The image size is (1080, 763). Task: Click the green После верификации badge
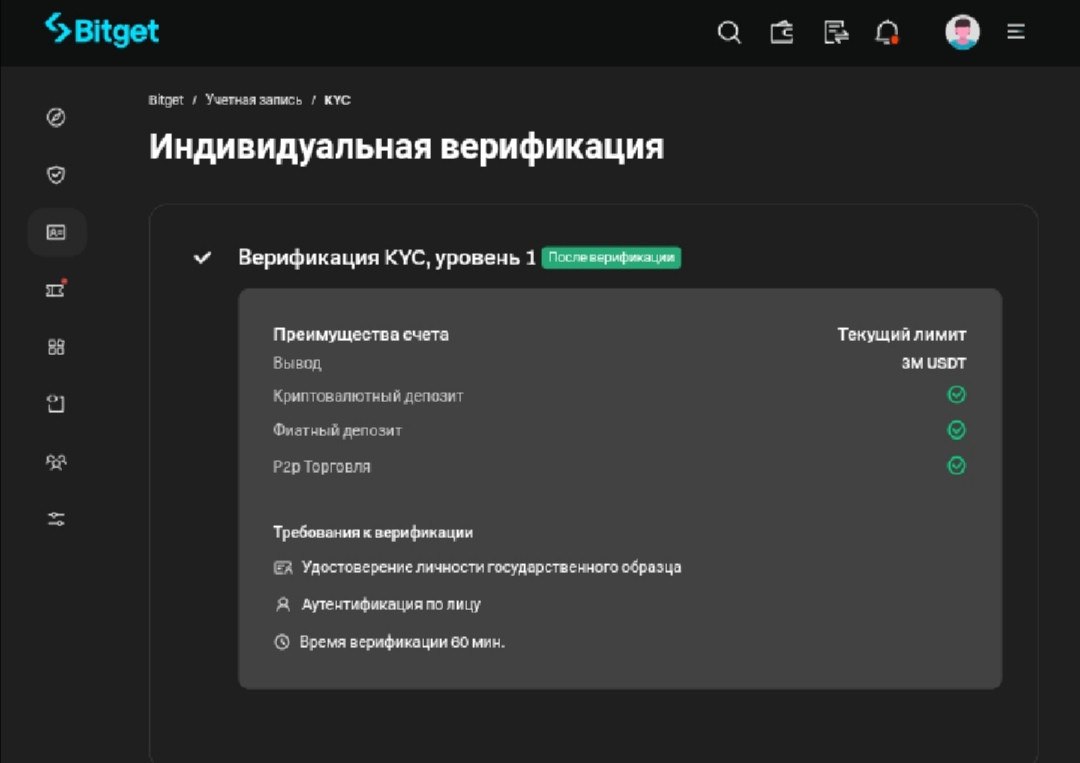pos(611,258)
